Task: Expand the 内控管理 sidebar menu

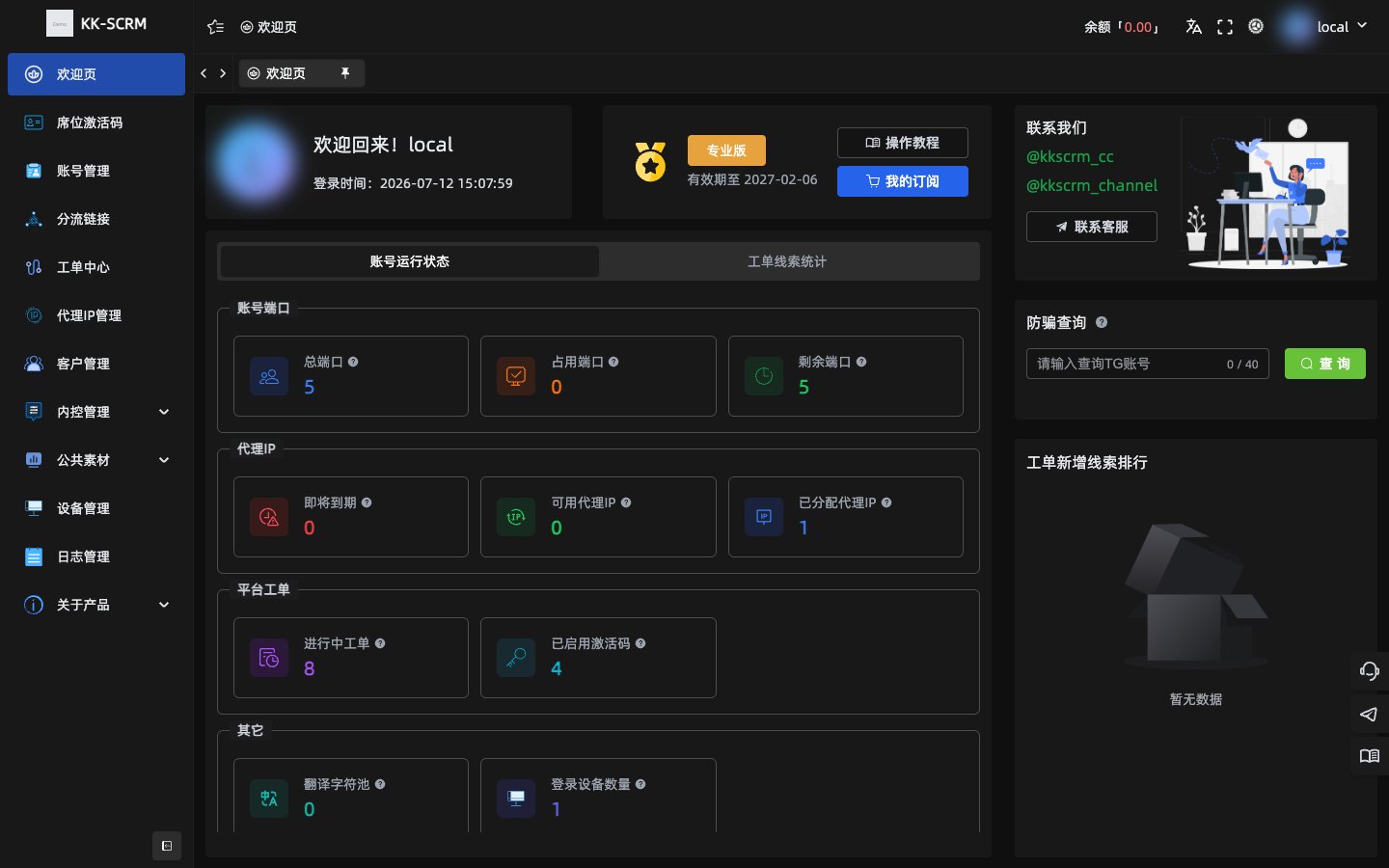Action: coord(96,412)
